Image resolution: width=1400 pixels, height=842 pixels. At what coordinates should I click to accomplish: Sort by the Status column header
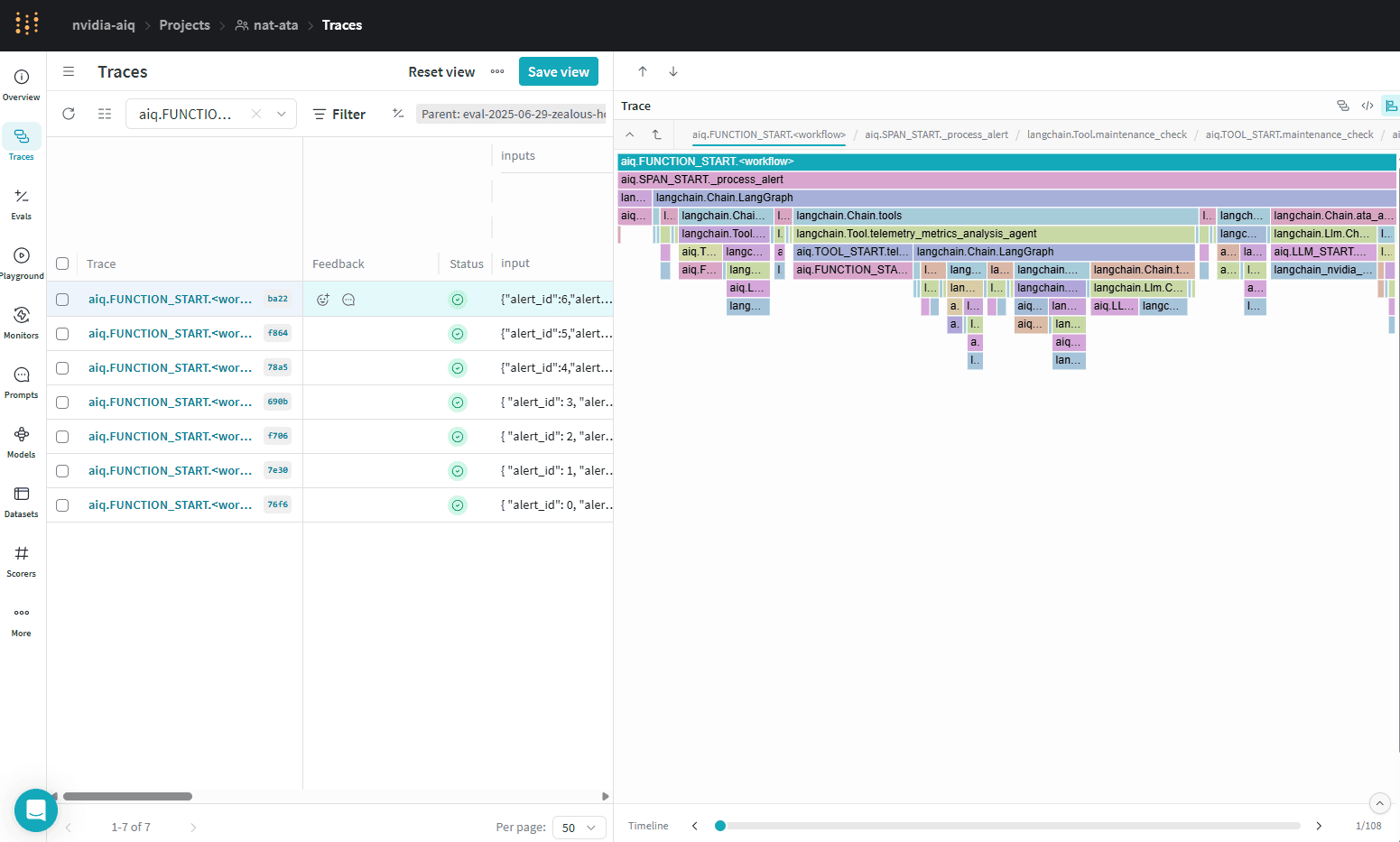point(467,264)
